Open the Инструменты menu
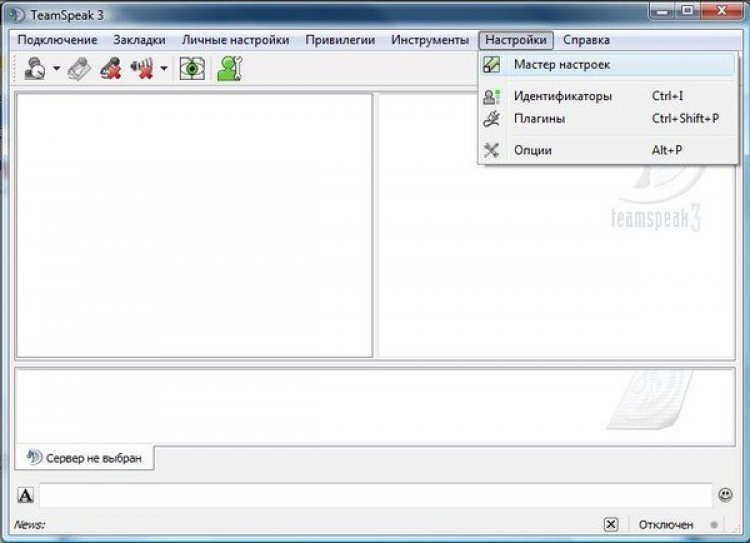Image resolution: width=750 pixels, height=543 pixels. click(x=430, y=40)
